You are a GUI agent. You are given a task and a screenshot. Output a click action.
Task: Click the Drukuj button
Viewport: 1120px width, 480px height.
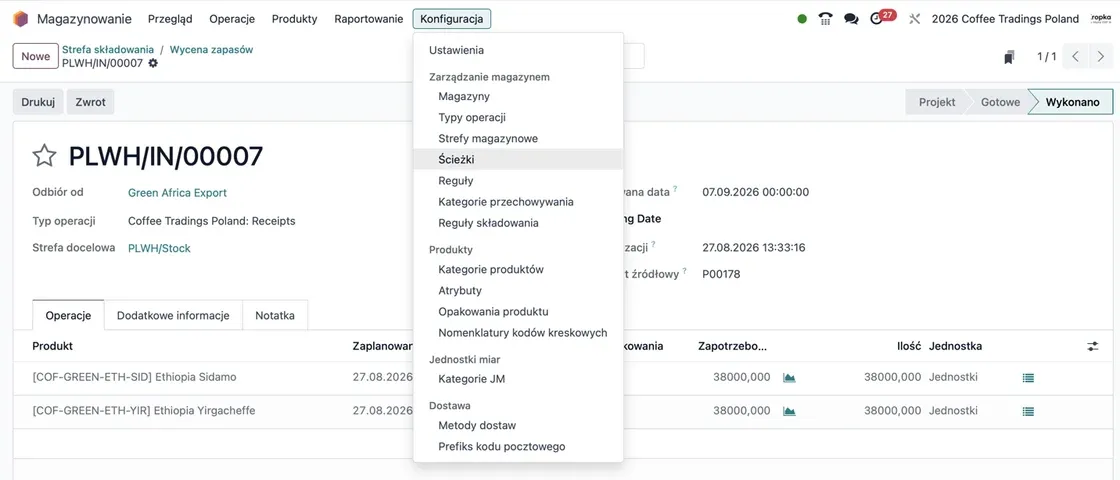39,102
